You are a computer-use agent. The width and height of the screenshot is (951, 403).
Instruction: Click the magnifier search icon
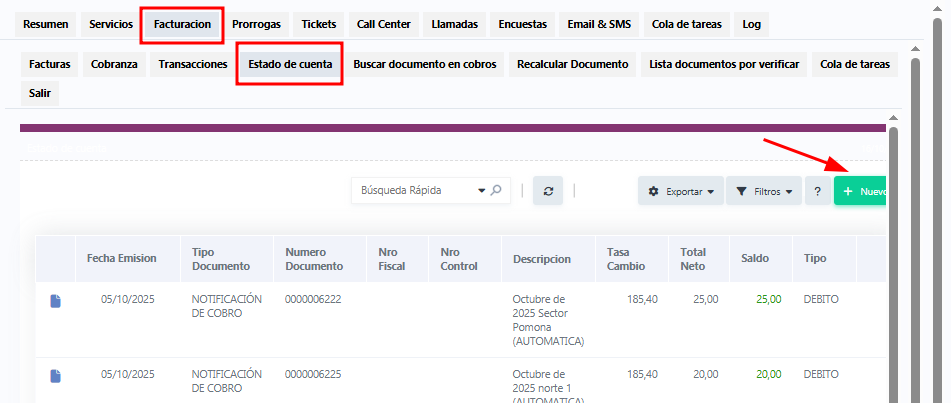point(496,190)
